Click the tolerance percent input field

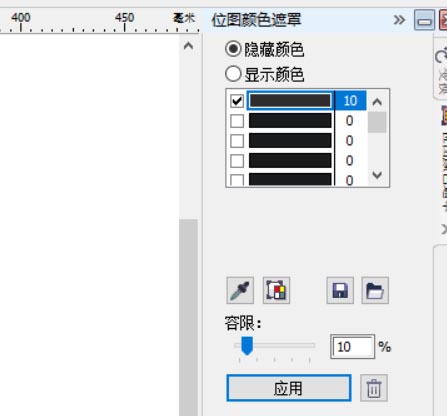point(352,347)
